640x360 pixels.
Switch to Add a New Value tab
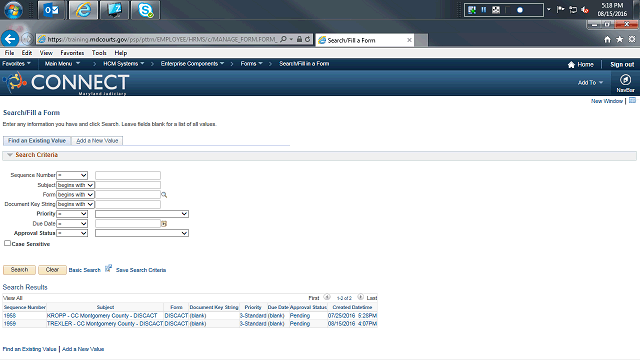click(x=97, y=141)
